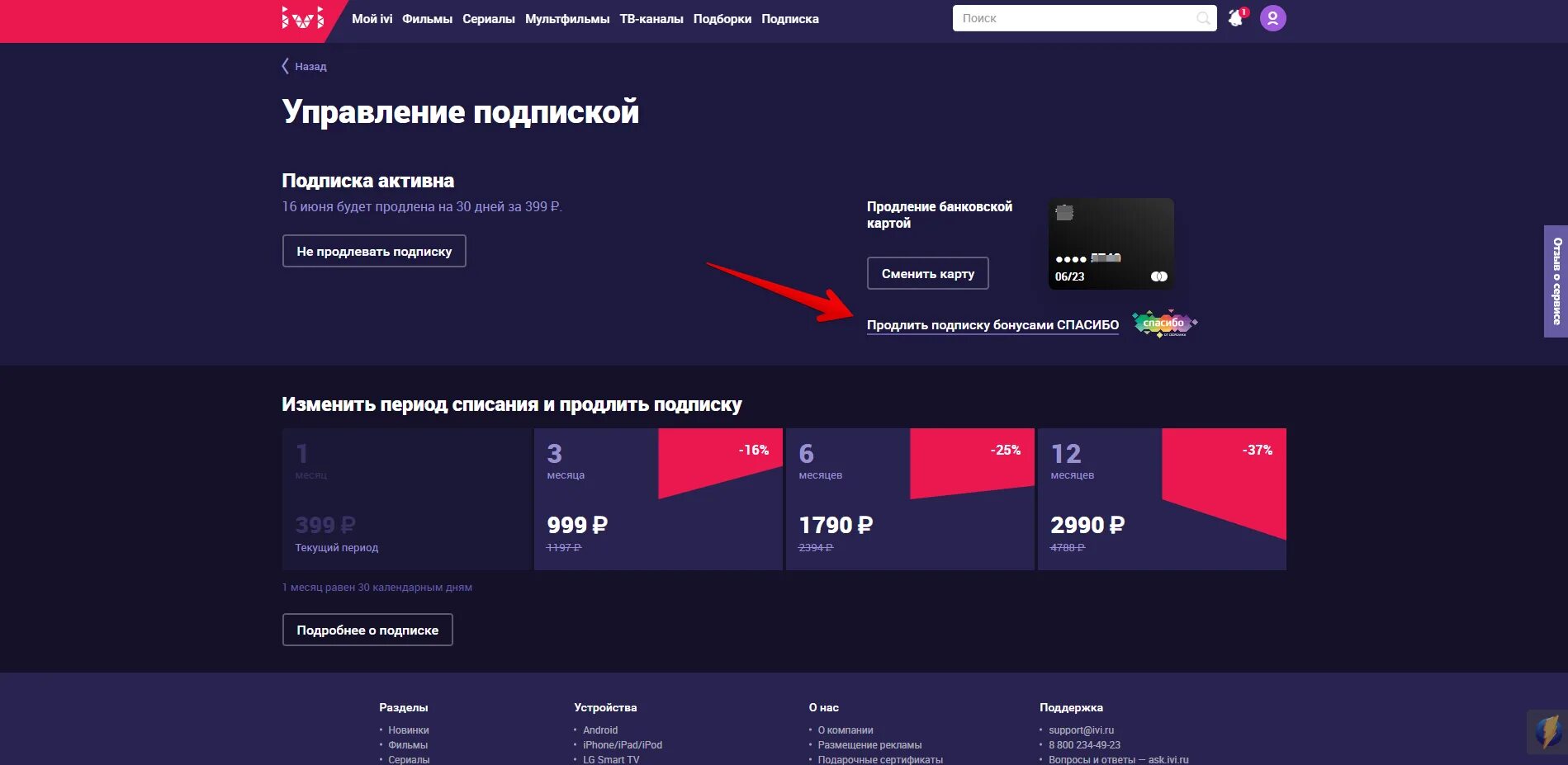Click the lightning icon in bottom corner
The image size is (1568, 765).
coord(1547,732)
